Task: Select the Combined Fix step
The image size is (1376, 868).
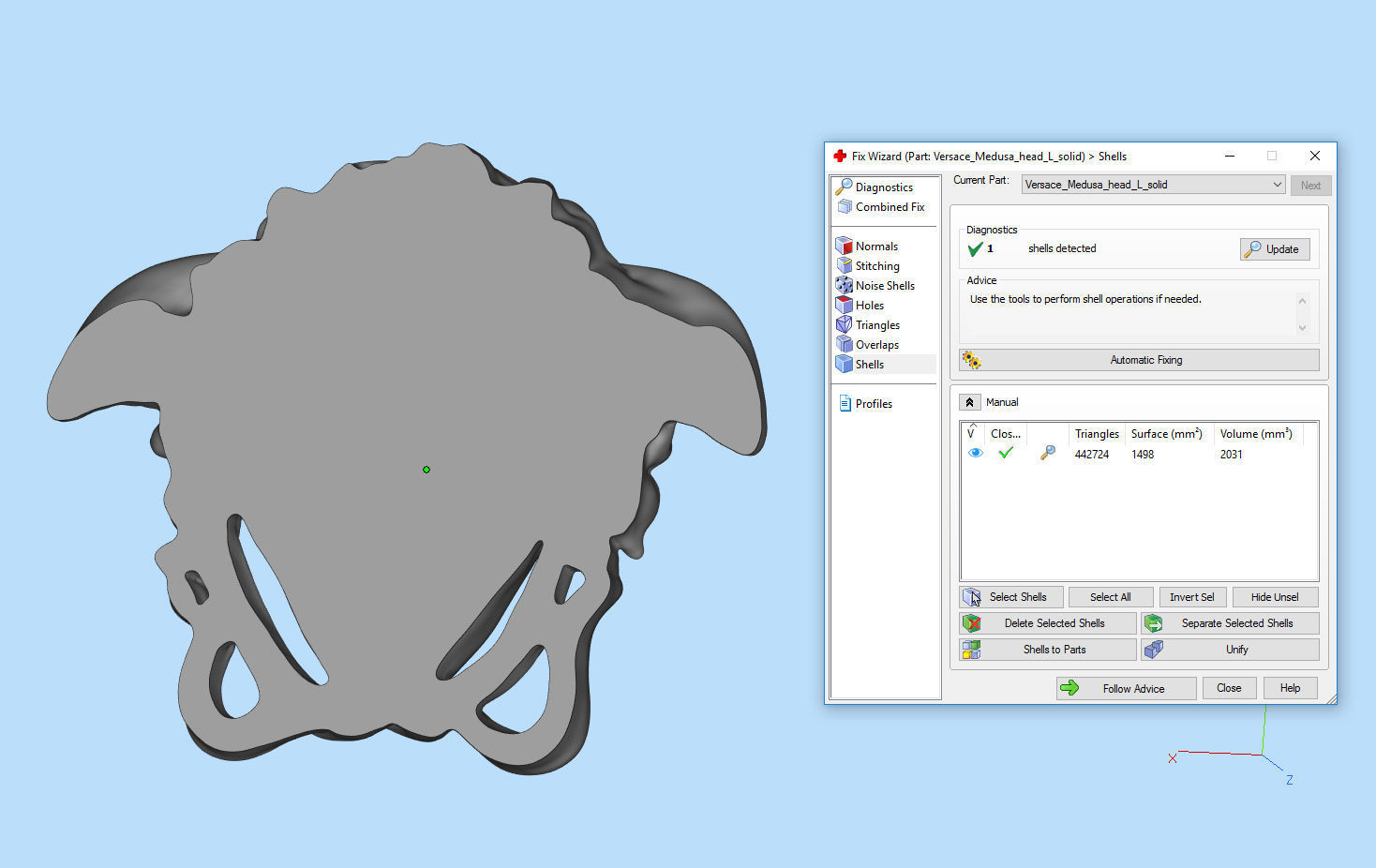Action: click(x=890, y=207)
